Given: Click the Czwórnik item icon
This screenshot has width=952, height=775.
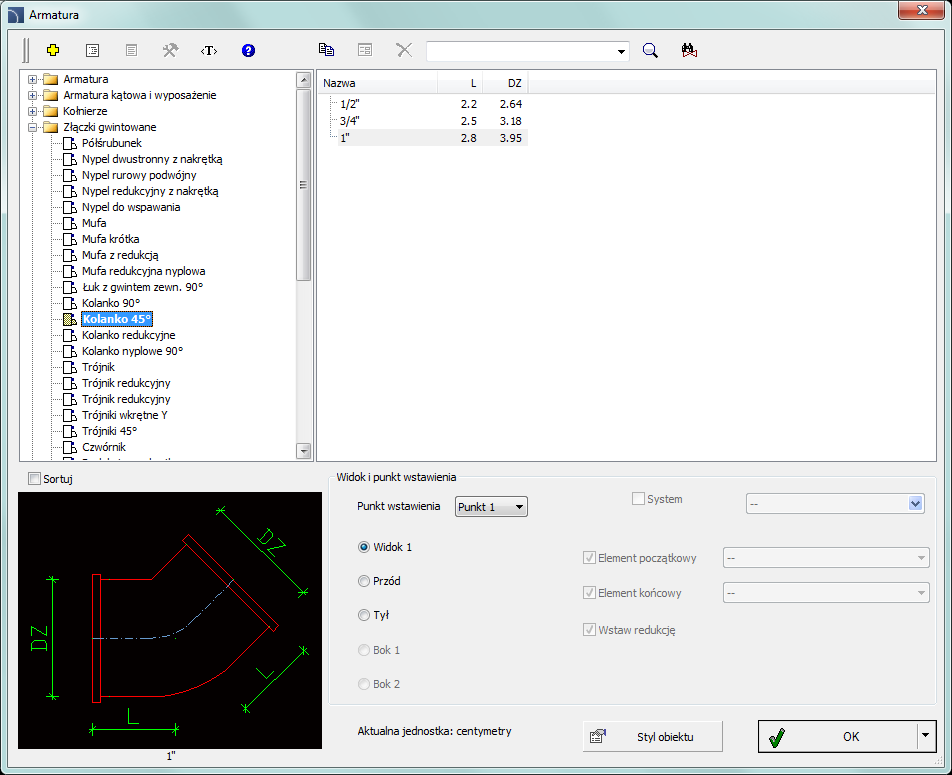Looking at the screenshot, I should point(70,447).
